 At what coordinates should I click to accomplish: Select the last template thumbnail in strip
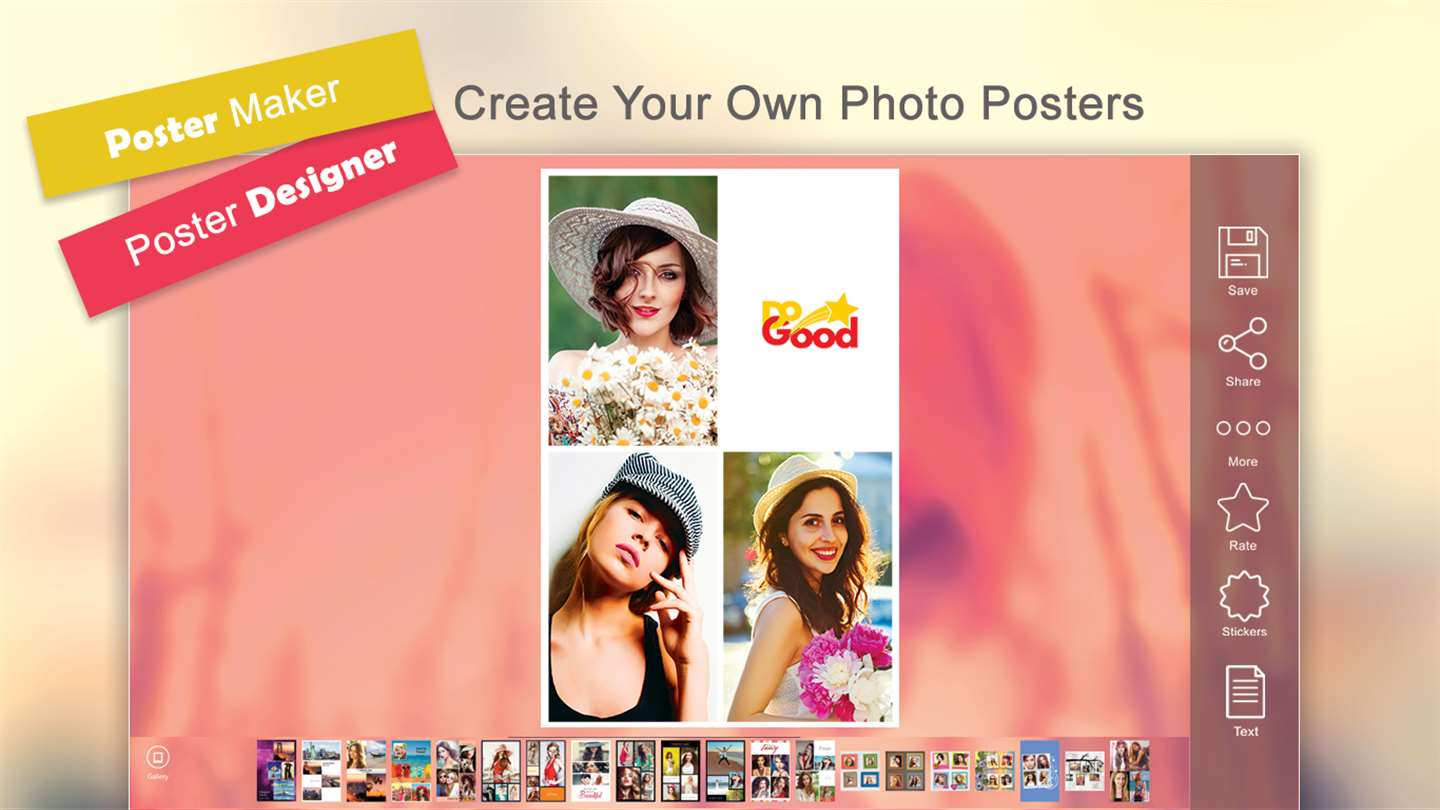[x=1130, y=770]
